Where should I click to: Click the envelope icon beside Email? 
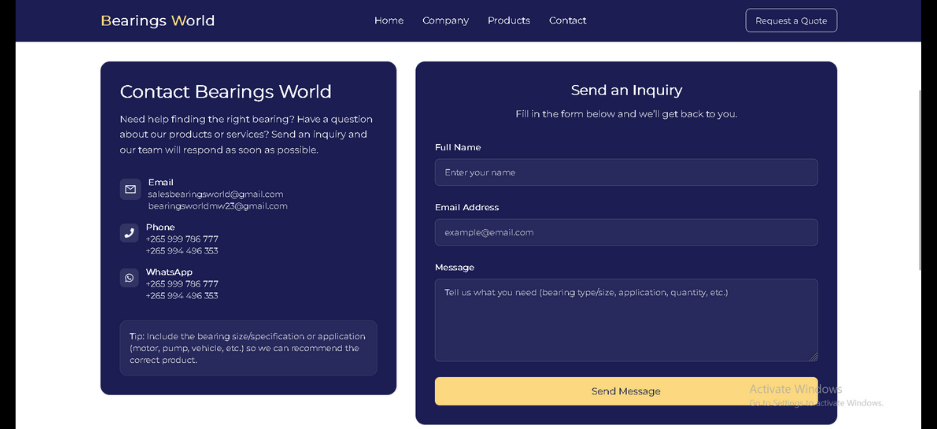(x=130, y=189)
